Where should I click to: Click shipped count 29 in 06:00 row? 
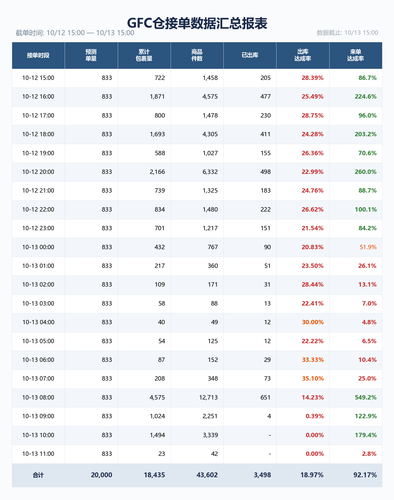pyautogui.click(x=267, y=360)
